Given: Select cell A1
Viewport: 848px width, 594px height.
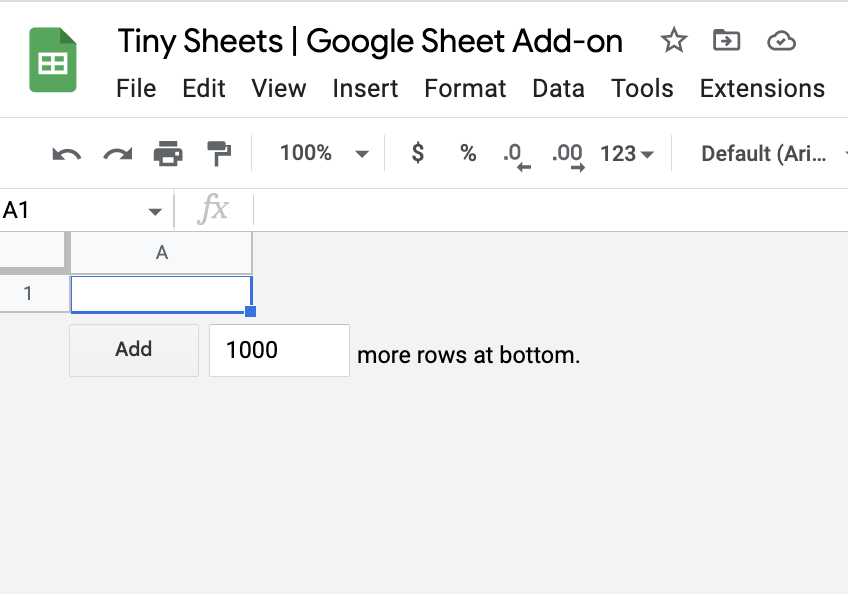Looking at the screenshot, I should (x=161, y=294).
